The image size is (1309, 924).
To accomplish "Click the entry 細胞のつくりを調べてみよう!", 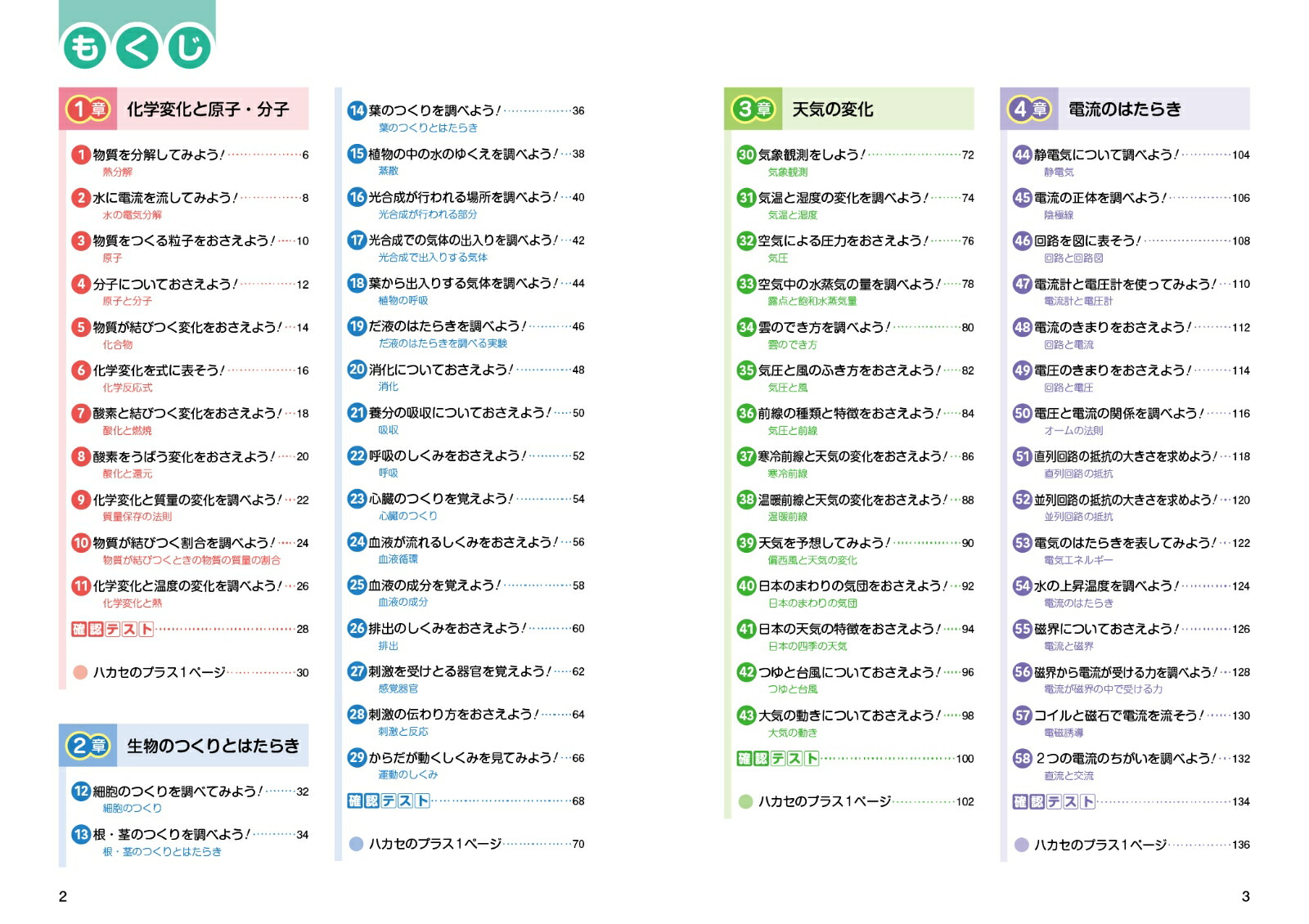I will click(x=178, y=791).
